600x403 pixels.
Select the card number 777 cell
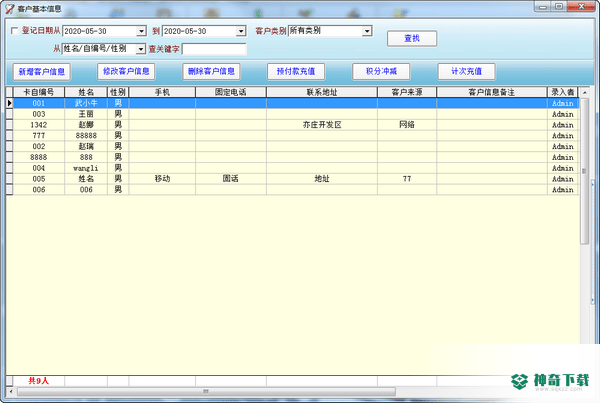coord(39,135)
